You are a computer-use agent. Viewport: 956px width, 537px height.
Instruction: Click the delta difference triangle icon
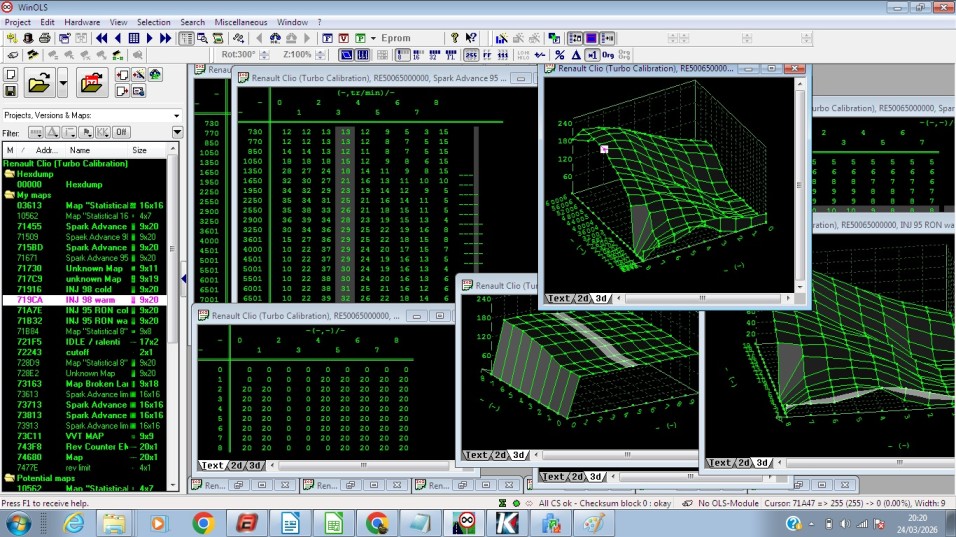(576, 54)
